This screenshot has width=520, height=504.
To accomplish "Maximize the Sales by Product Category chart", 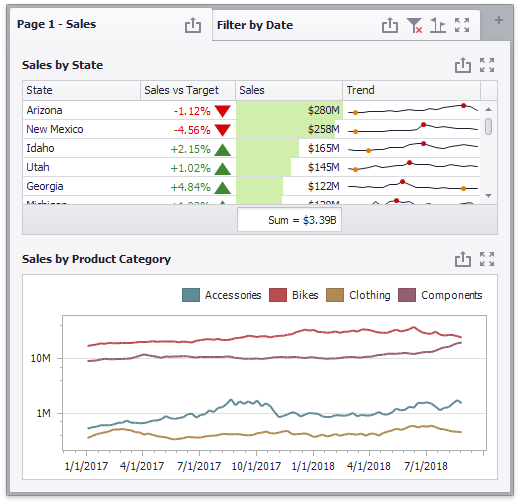I will click(x=487, y=259).
